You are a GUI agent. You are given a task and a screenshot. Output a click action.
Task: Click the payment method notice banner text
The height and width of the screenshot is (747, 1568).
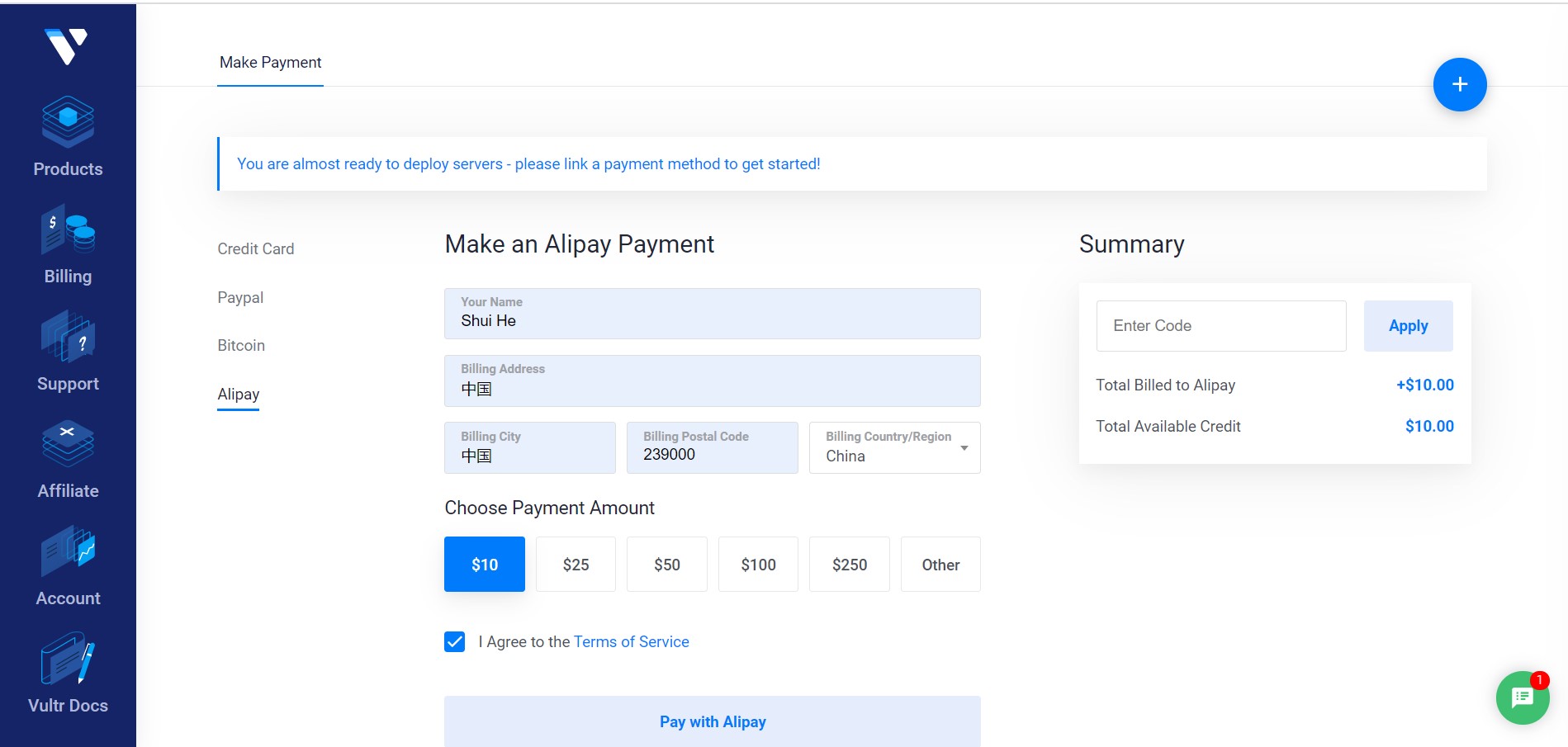(528, 163)
